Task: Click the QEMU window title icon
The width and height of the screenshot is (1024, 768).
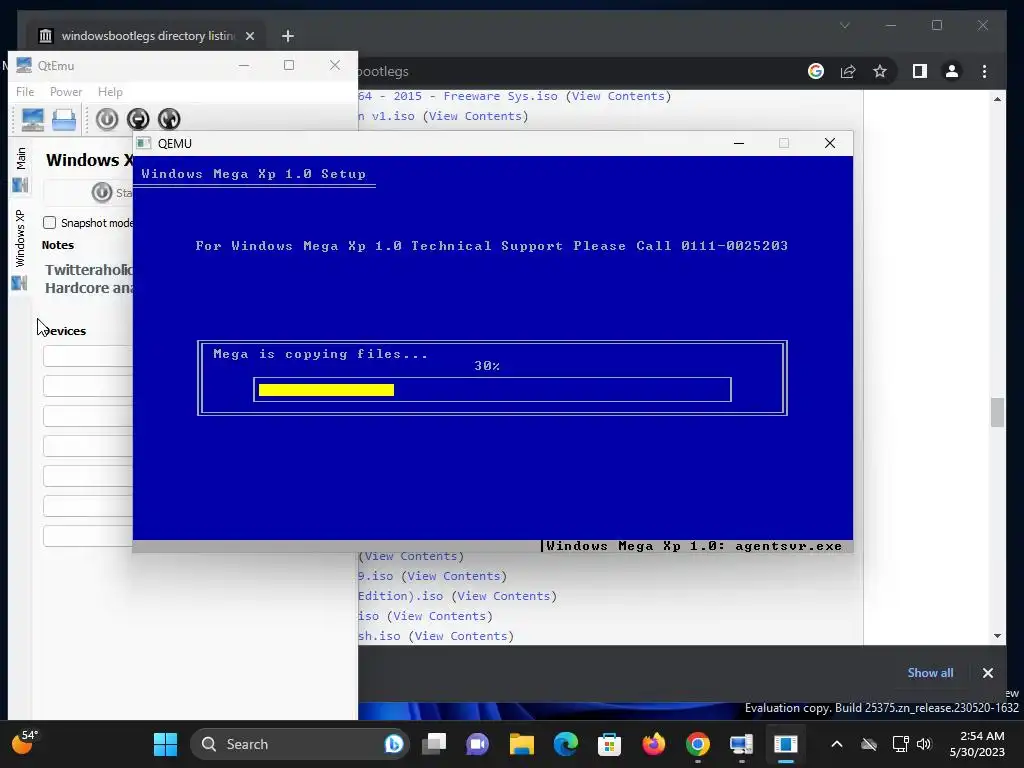Action: click(x=144, y=143)
